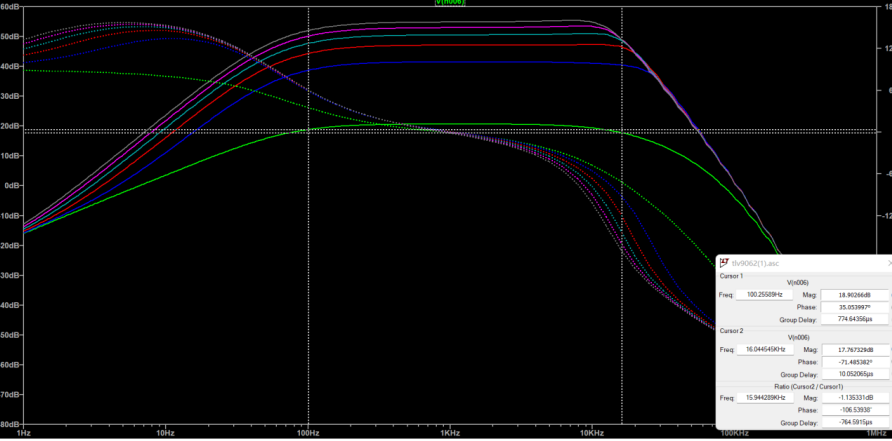Click the 10KHz frequency axis label
892x441 pixels.
click(x=592, y=434)
